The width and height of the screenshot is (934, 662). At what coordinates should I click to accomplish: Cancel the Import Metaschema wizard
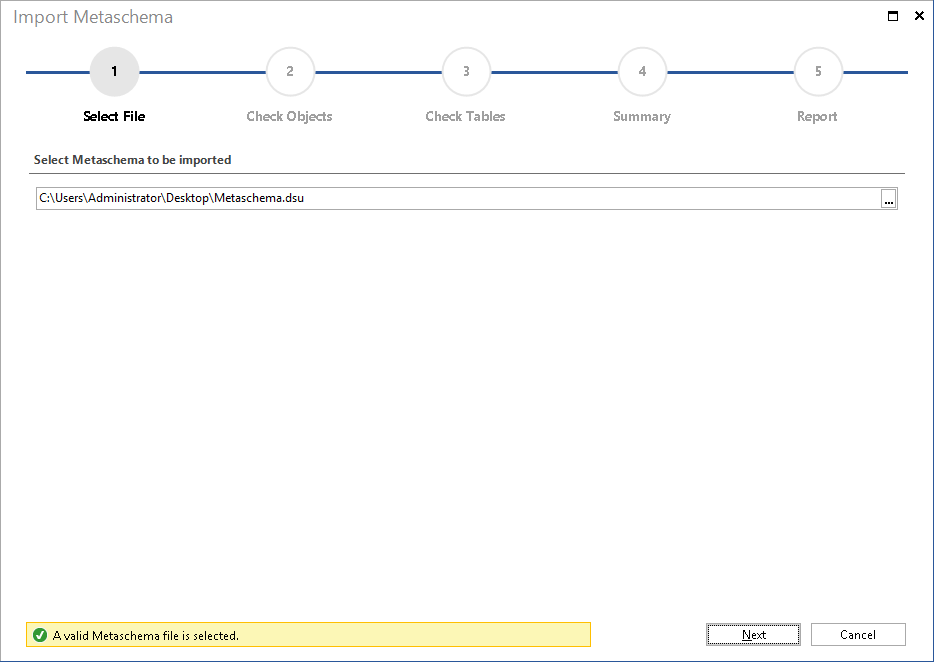pos(858,635)
